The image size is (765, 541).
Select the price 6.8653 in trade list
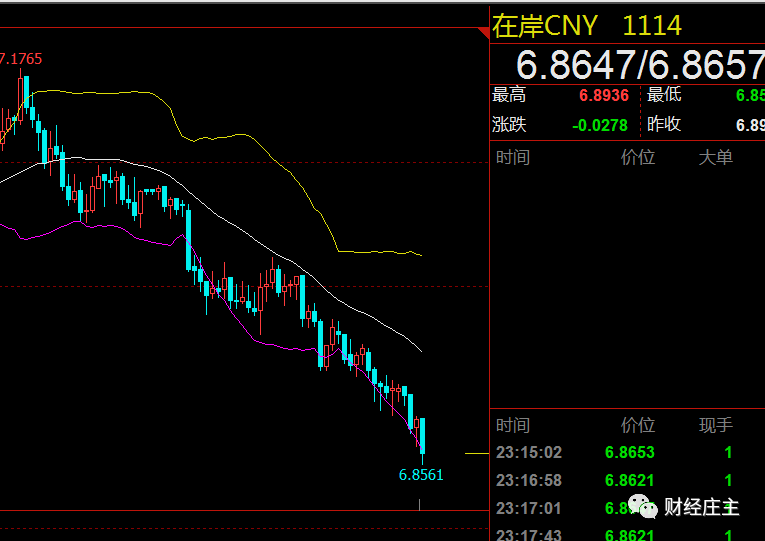(x=629, y=453)
